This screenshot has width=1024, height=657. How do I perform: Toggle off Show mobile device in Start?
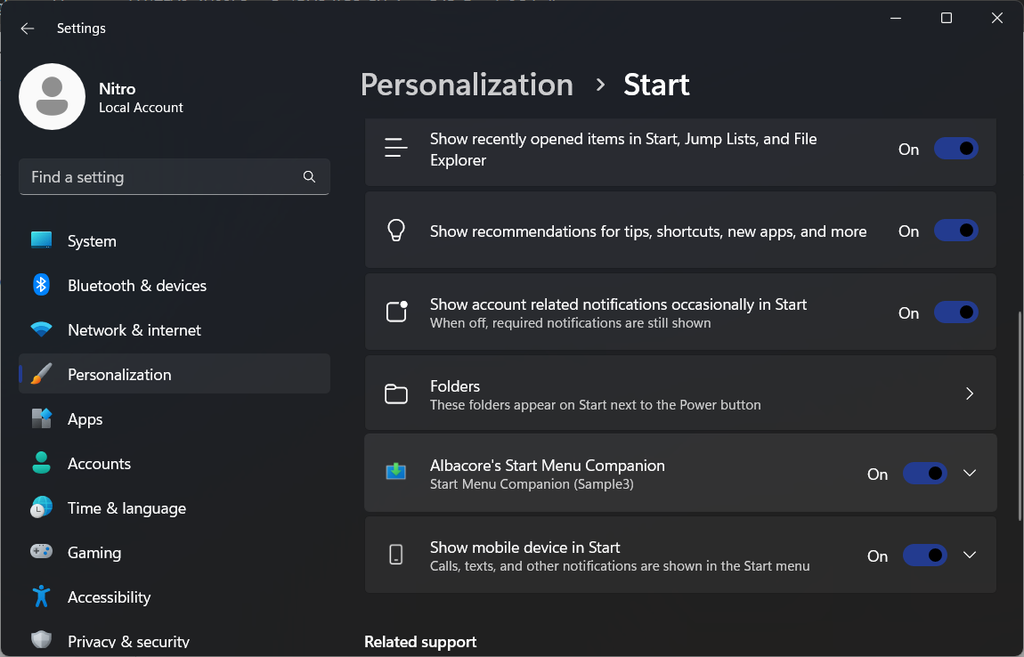click(x=924, y=555)
